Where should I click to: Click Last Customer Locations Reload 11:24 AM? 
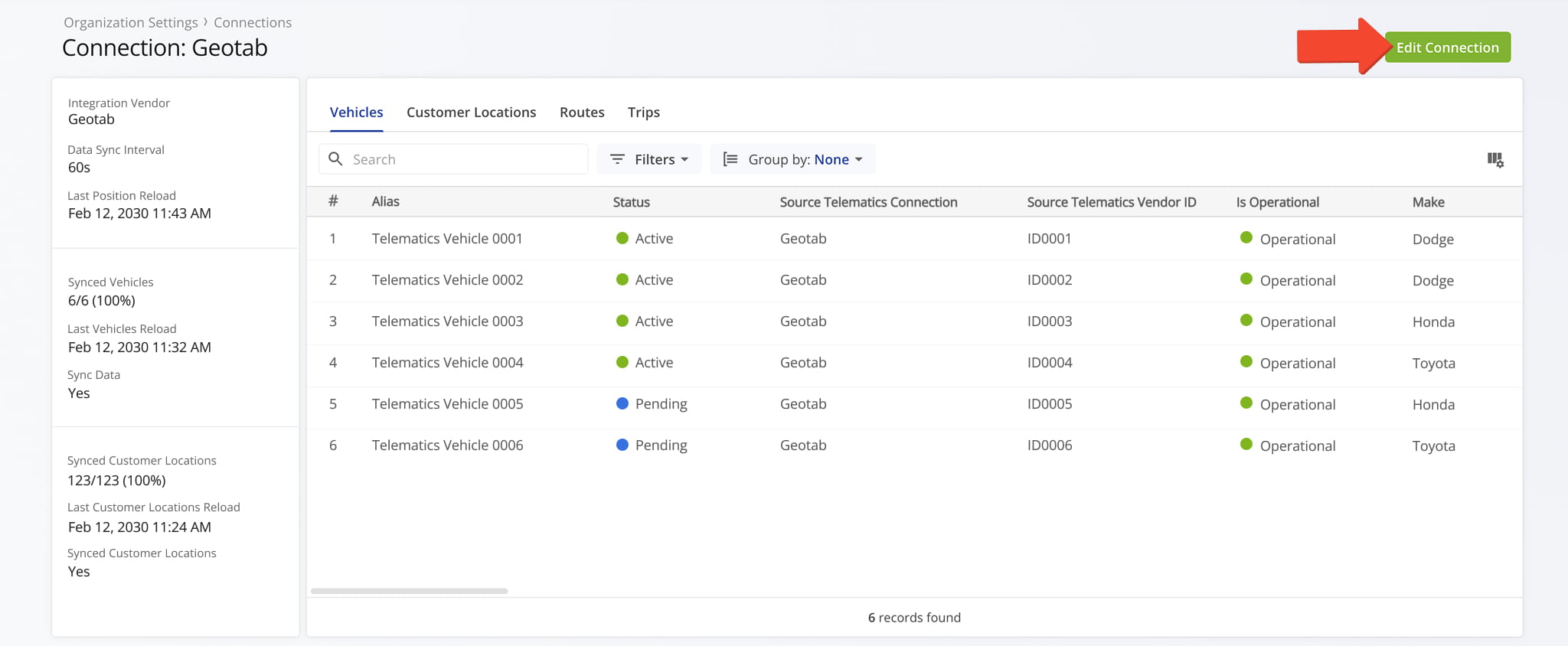click(x=139, y=527)
